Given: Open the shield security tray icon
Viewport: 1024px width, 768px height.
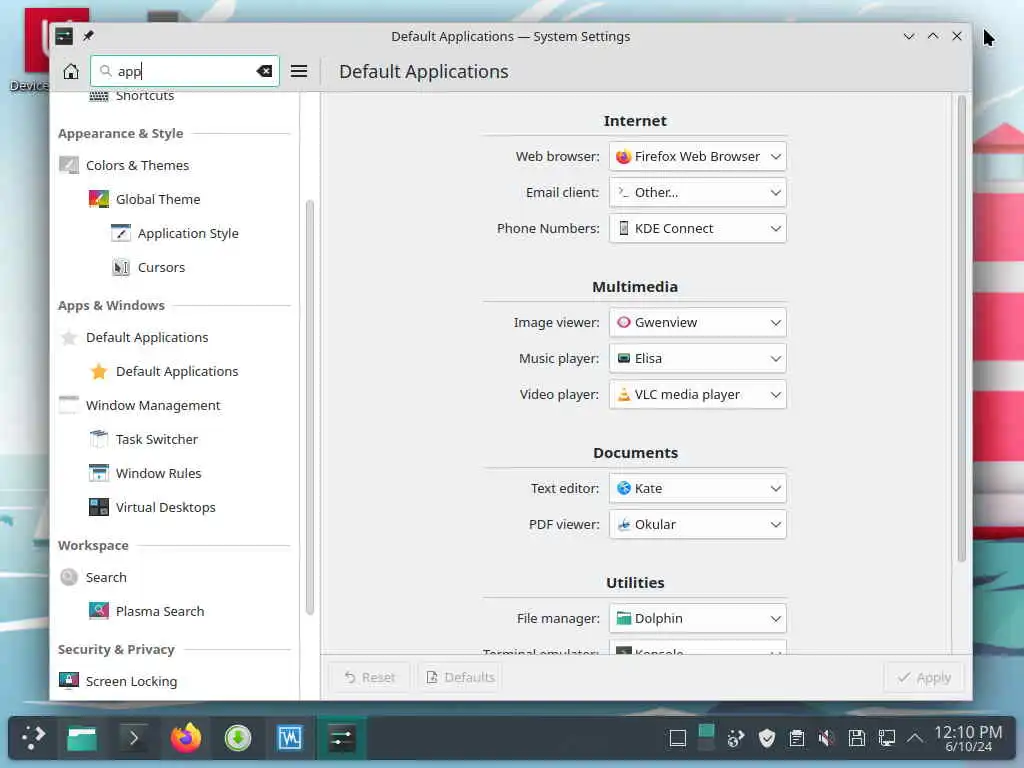Looking at the screenshot, I should pos(767,738).
